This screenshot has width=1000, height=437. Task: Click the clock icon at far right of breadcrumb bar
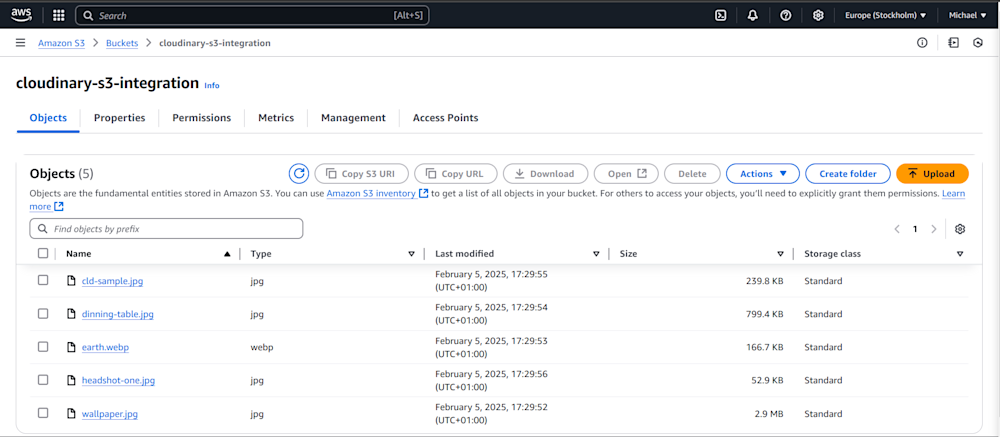click(978, 43)
